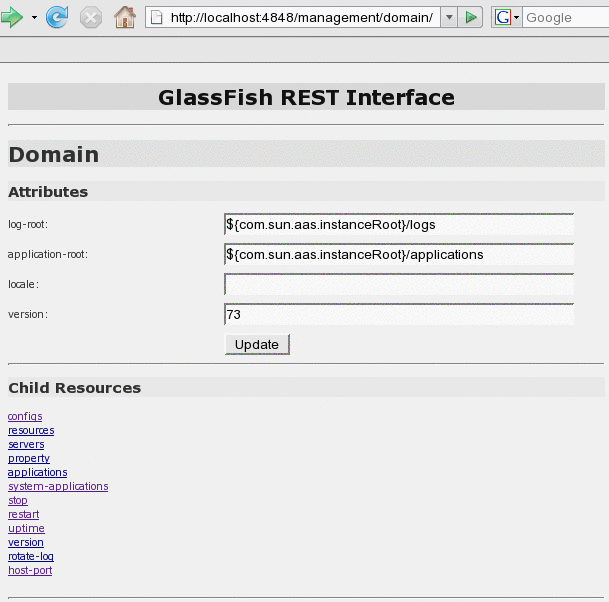Edit the log-root attribute field
Viewport: 609px width, 602px height.
tap(399, 224)
